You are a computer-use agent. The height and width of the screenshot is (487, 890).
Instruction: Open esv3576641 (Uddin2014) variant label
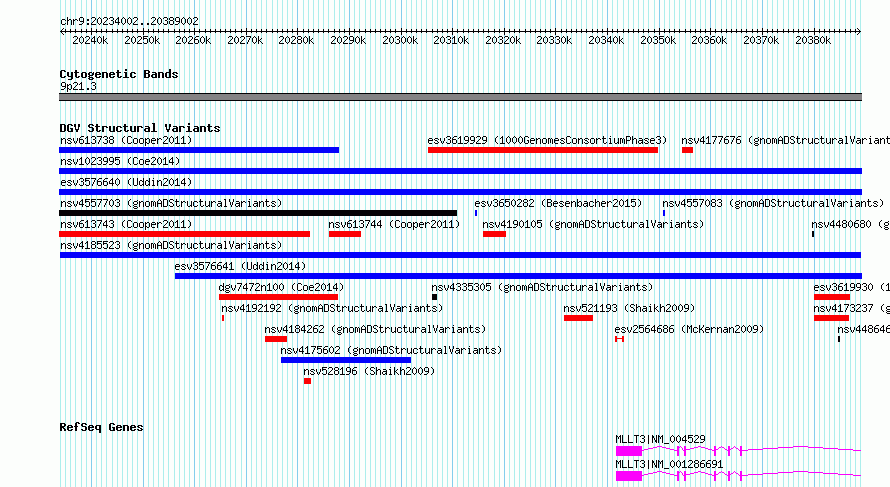click(x=240, y=266)
